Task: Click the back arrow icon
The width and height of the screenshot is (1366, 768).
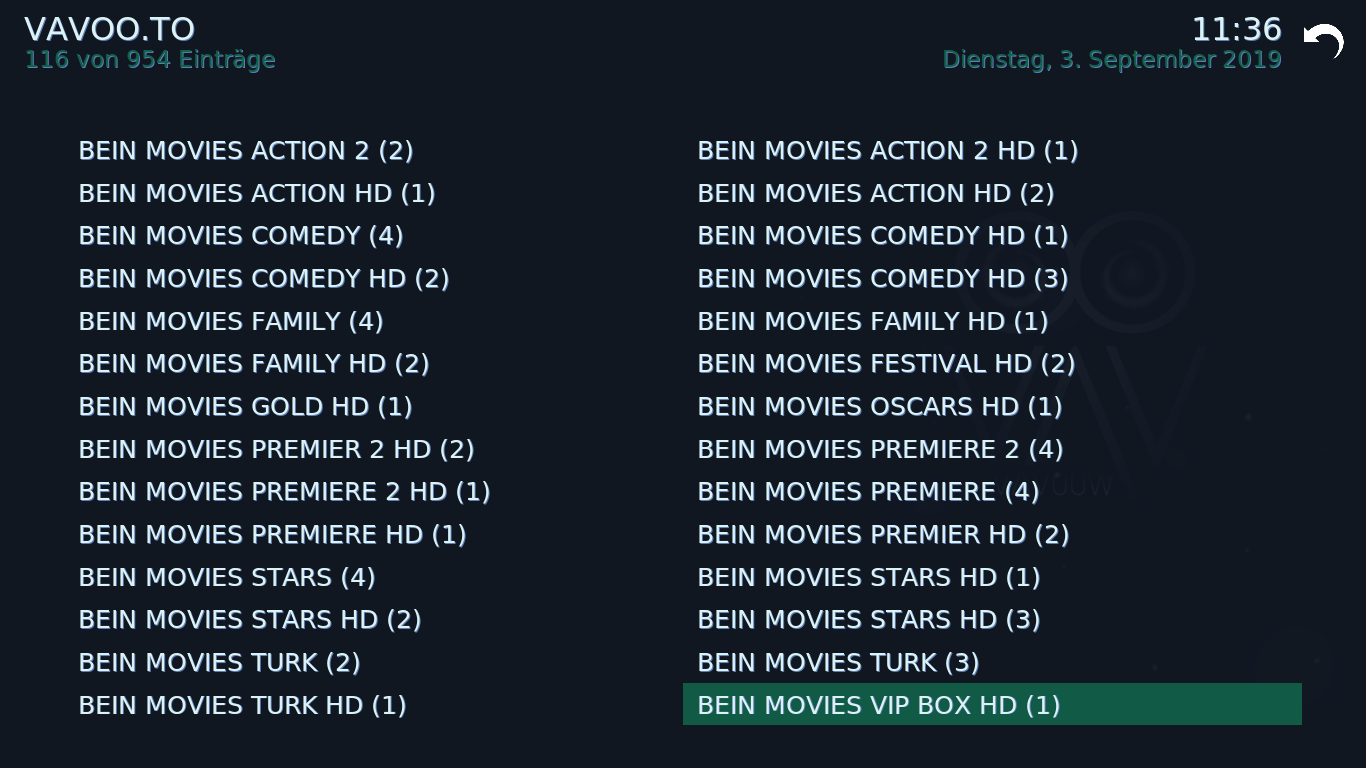Action: [x=1324, y=41]
